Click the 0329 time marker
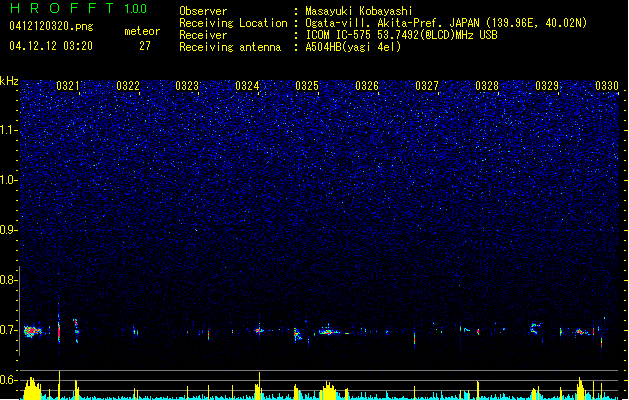Screen dimensions: 629x400 (x=547, y=85)
